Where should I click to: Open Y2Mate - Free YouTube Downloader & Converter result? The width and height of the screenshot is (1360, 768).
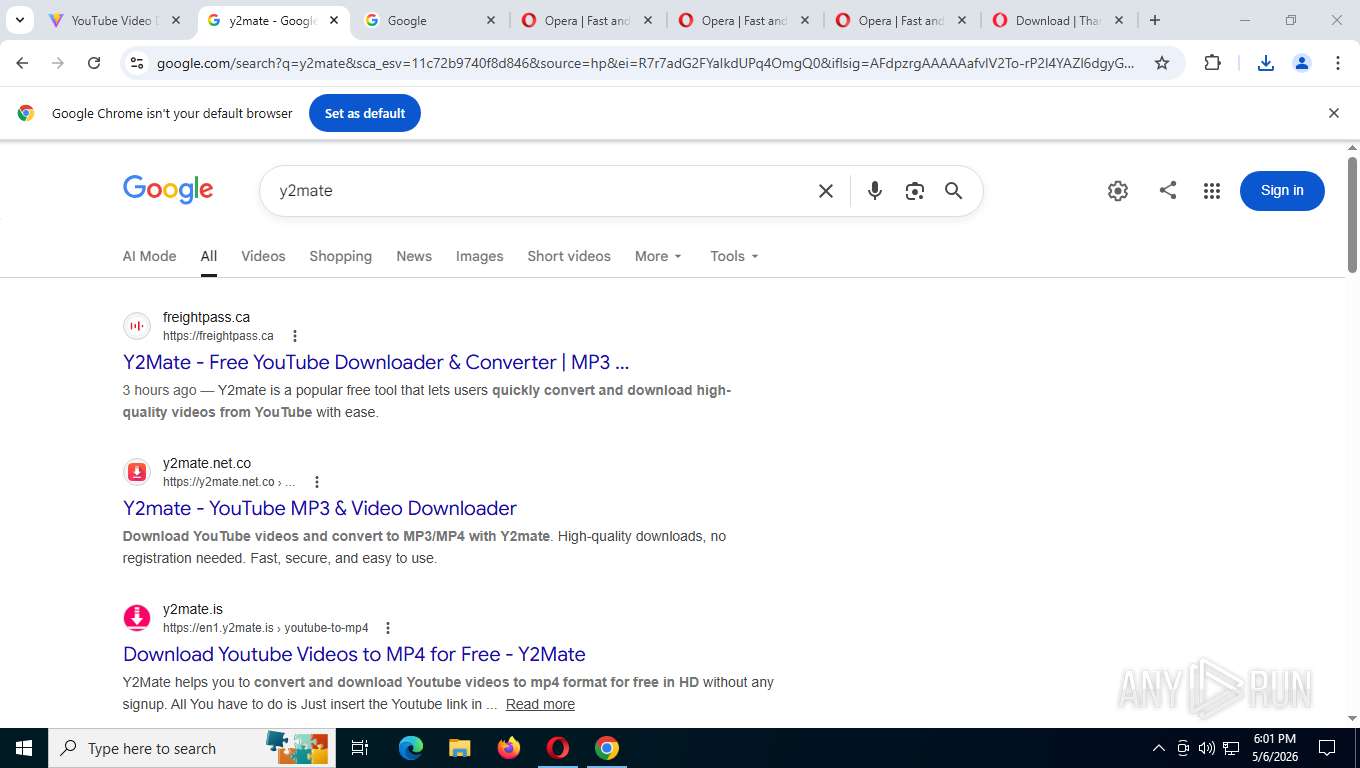pos(376,362)
